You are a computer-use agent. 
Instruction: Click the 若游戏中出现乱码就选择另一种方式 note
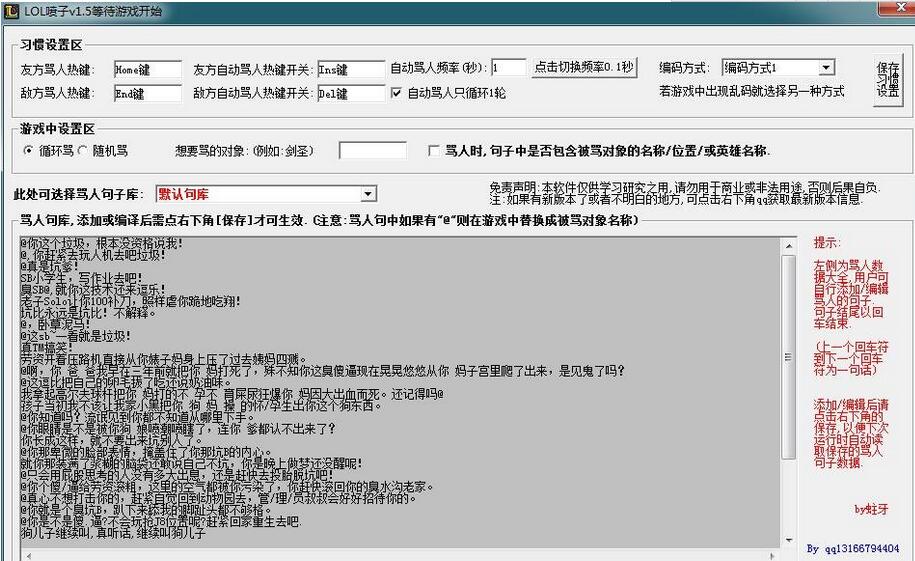click(752, 91)
